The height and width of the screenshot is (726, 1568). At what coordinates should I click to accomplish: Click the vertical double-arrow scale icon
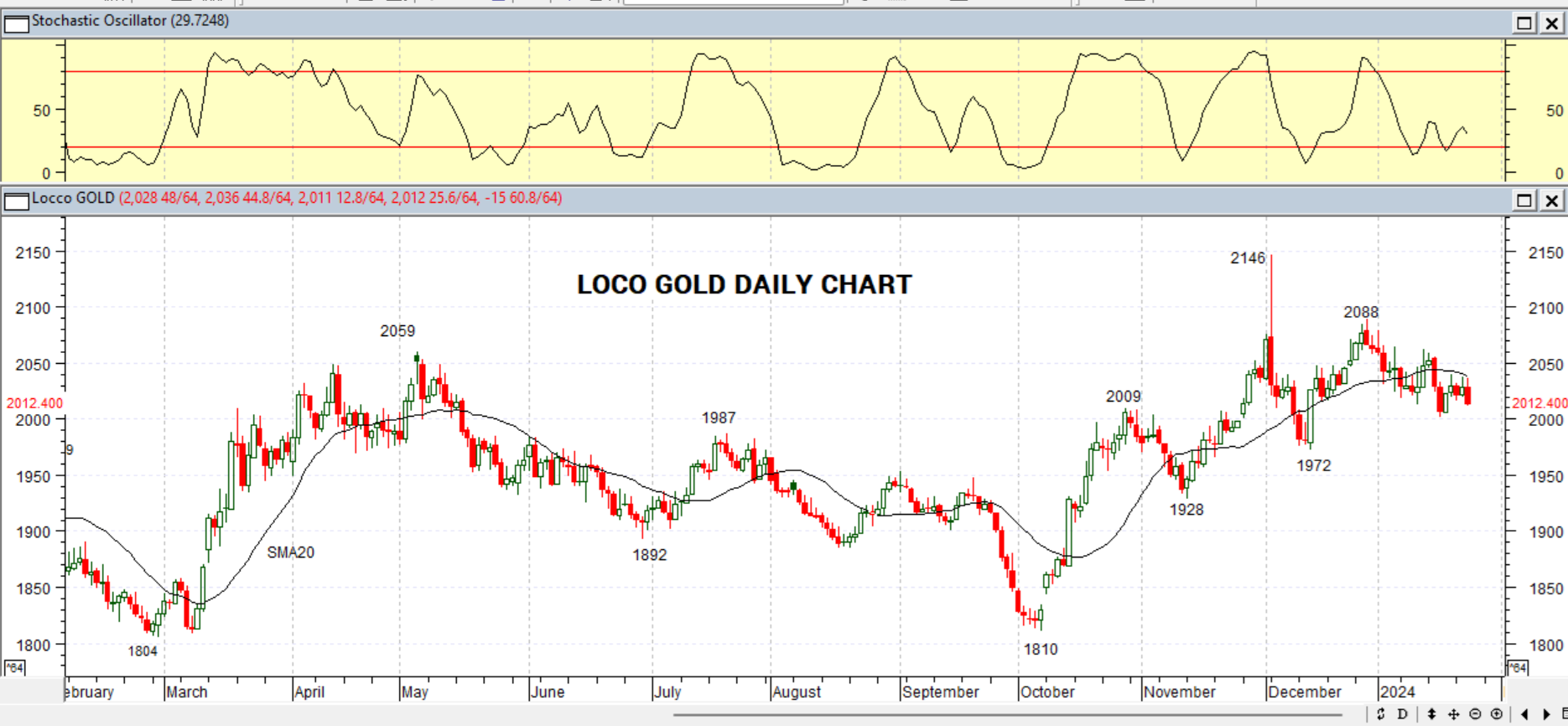[x=1431, y=714]
